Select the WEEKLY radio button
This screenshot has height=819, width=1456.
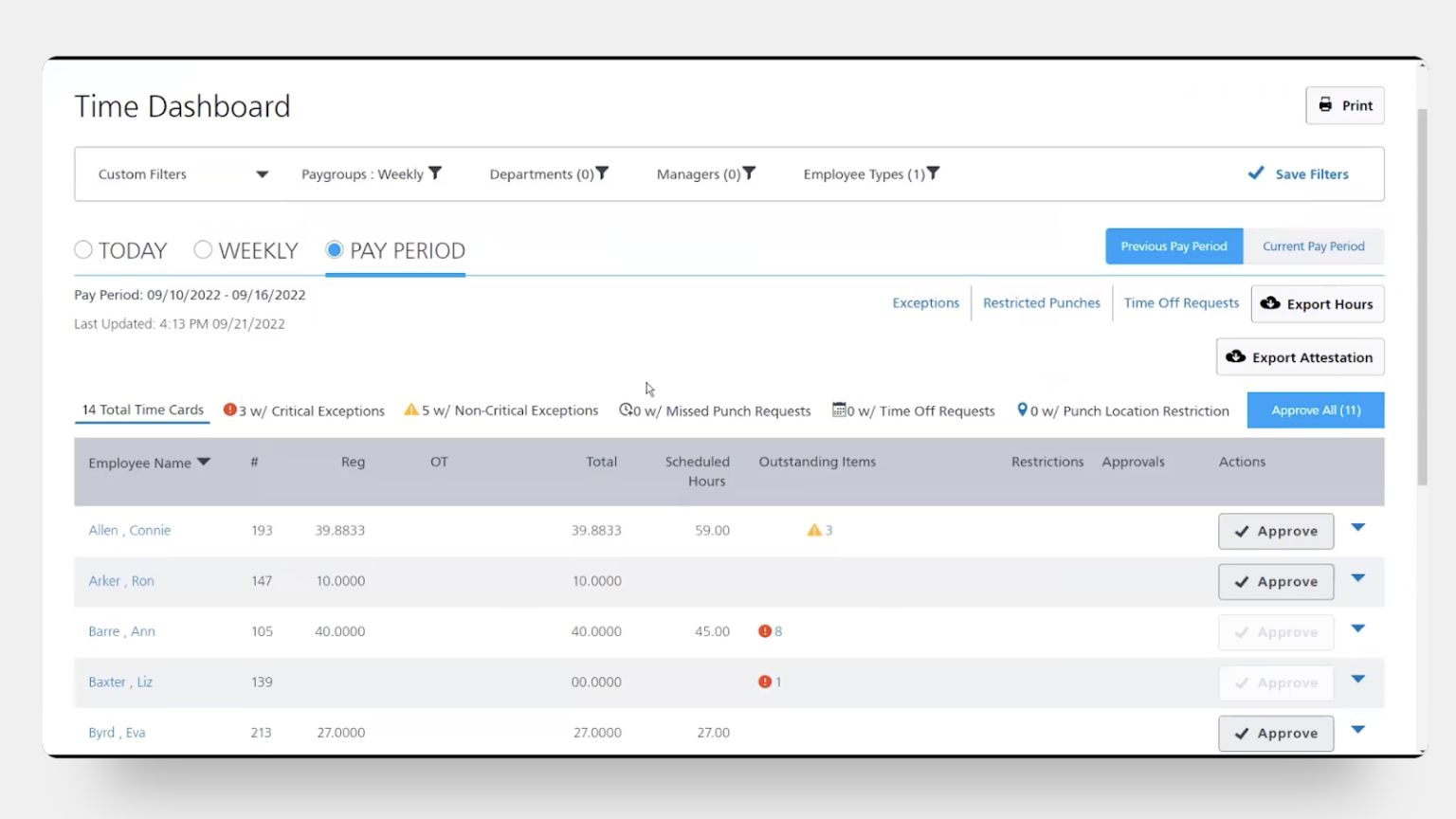click(x=203, y=249)
